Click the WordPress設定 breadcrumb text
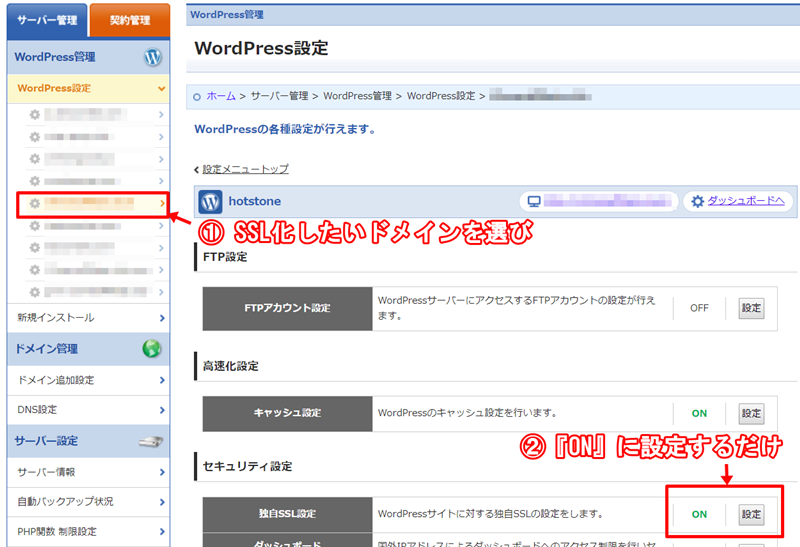Viewport: 800px width, 547px height. click(441, 96)
